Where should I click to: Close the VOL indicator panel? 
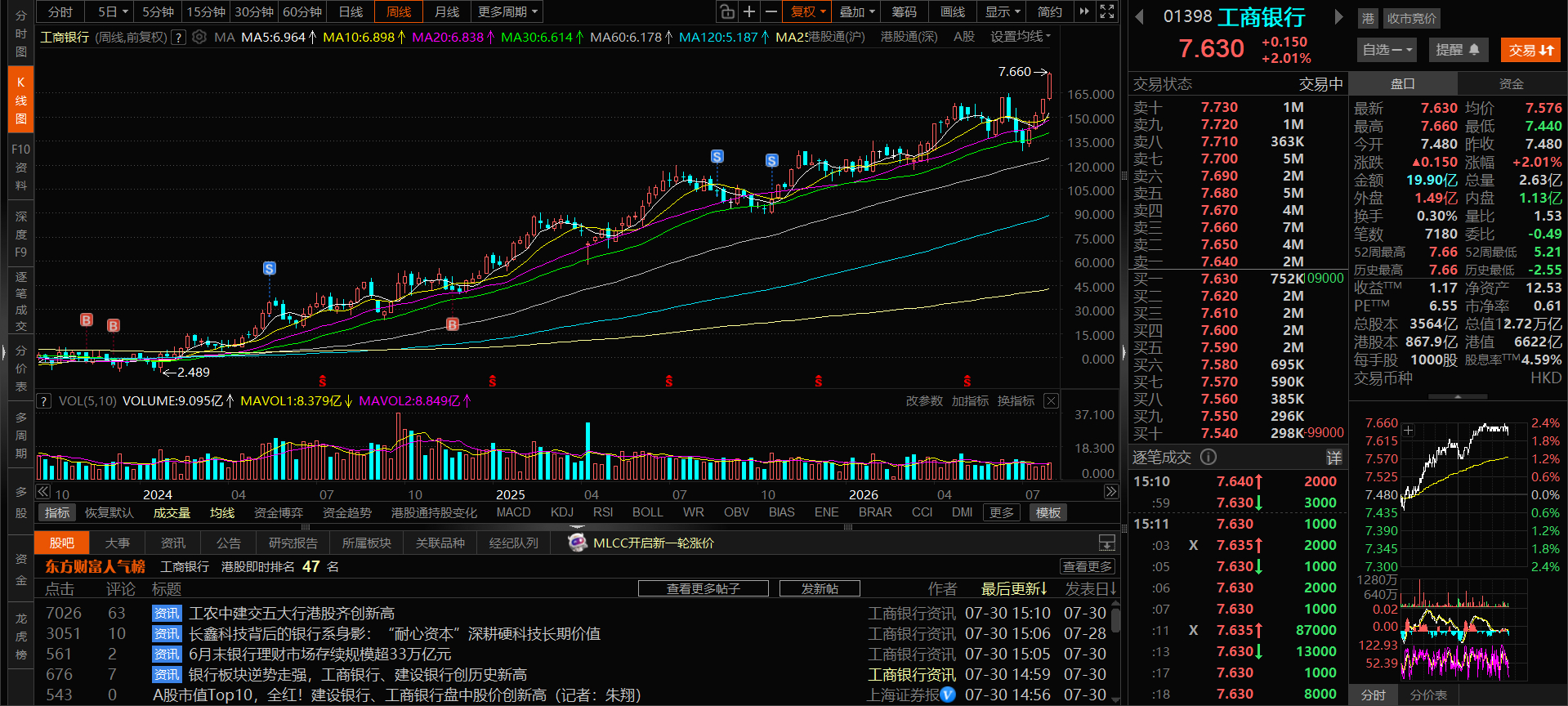tap(1051, 401)
